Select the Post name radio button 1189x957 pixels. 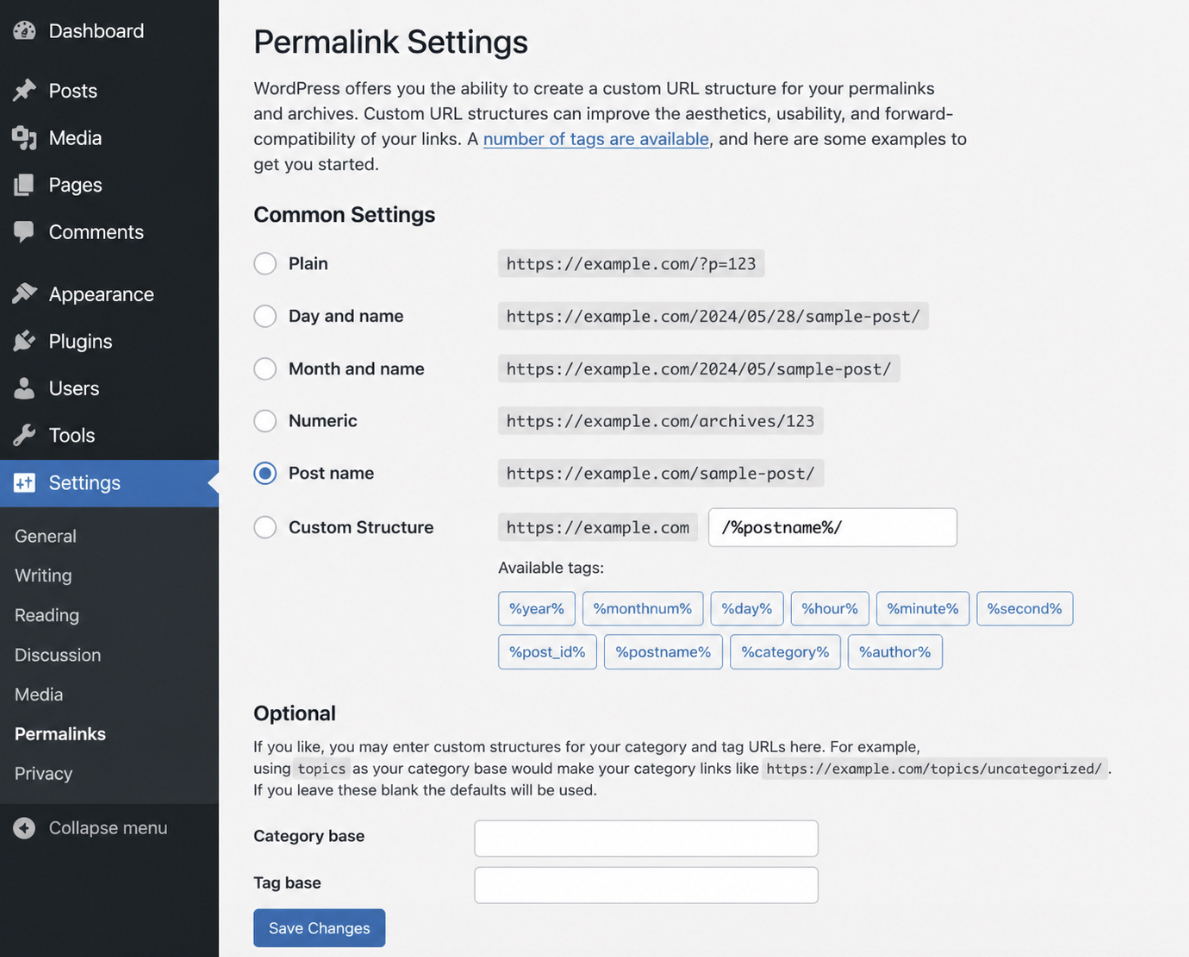[265, 473]
